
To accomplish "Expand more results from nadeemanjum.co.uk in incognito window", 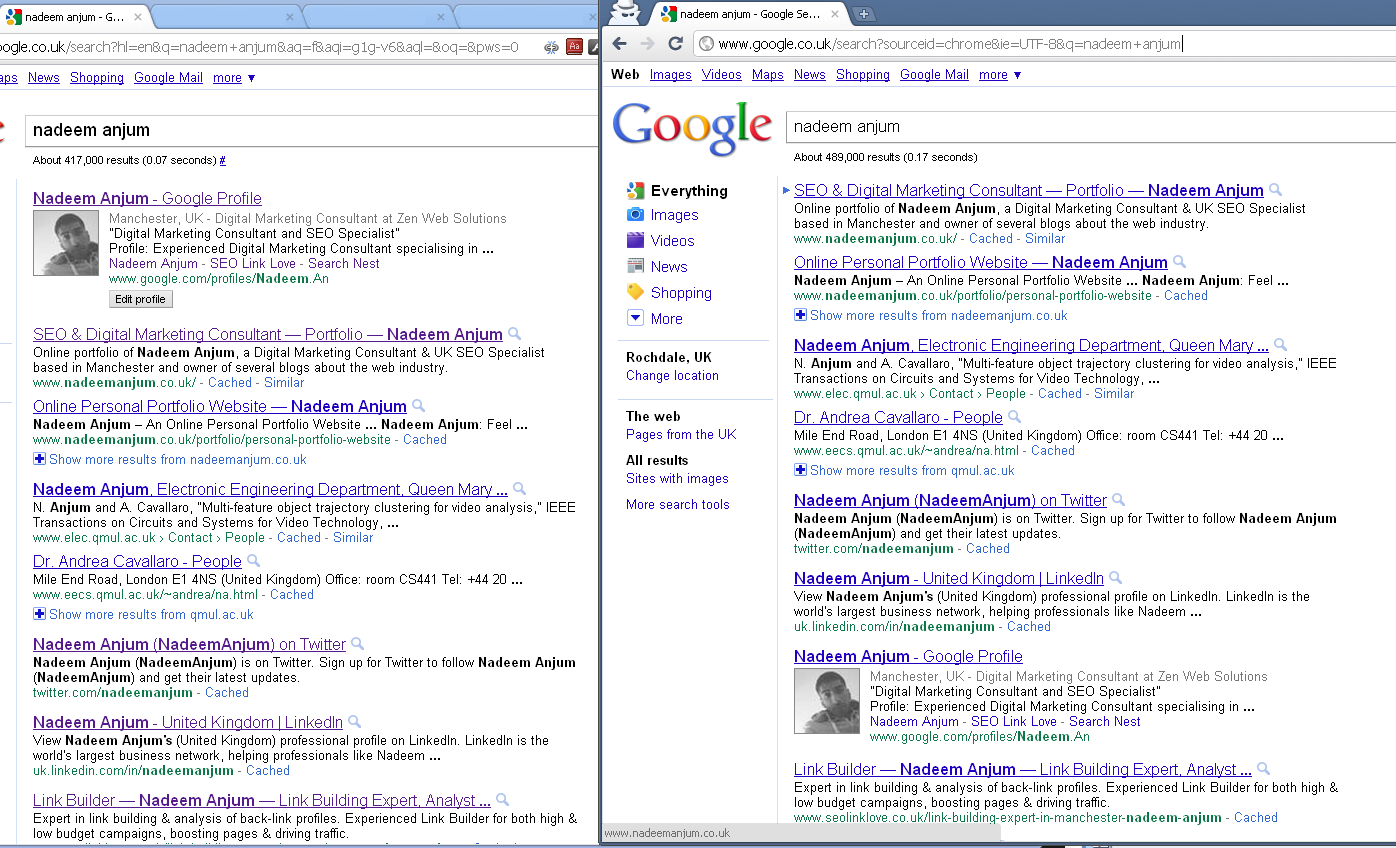I will (x=931, y=315).
